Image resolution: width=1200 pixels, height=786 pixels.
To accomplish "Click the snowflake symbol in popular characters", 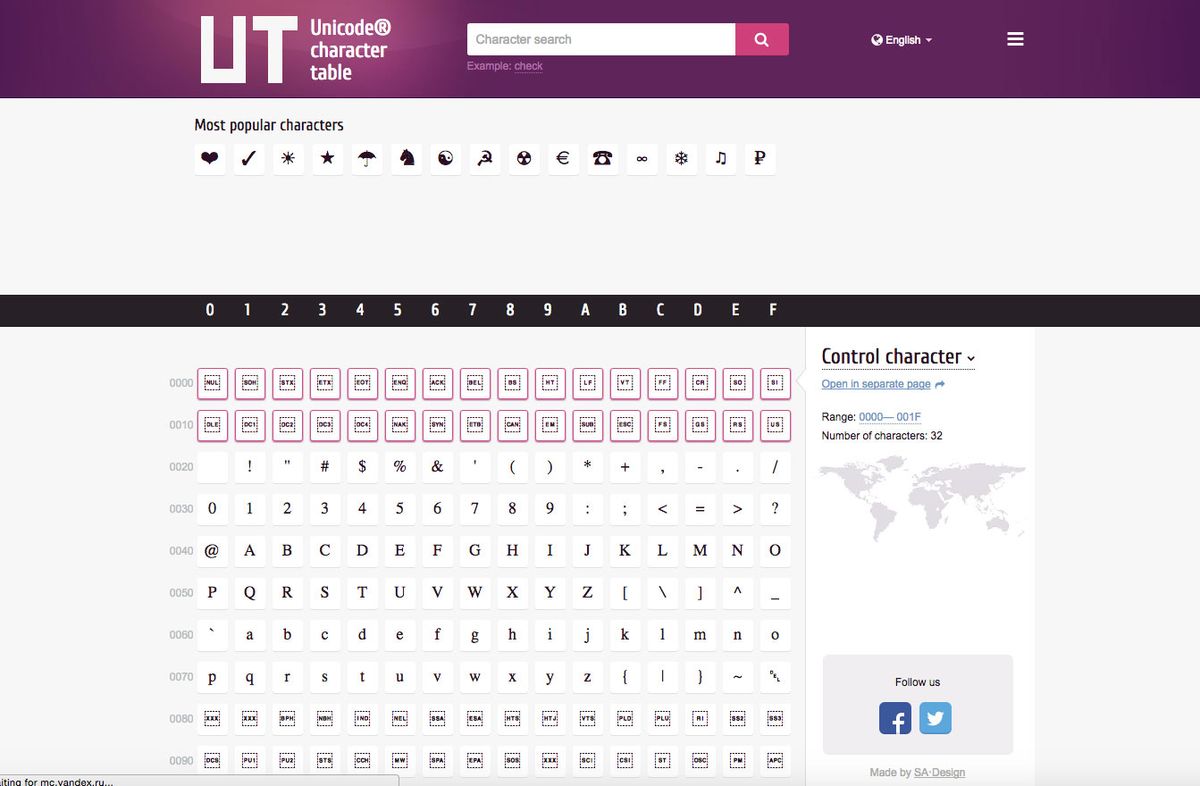I will click(x=681, y=158).
